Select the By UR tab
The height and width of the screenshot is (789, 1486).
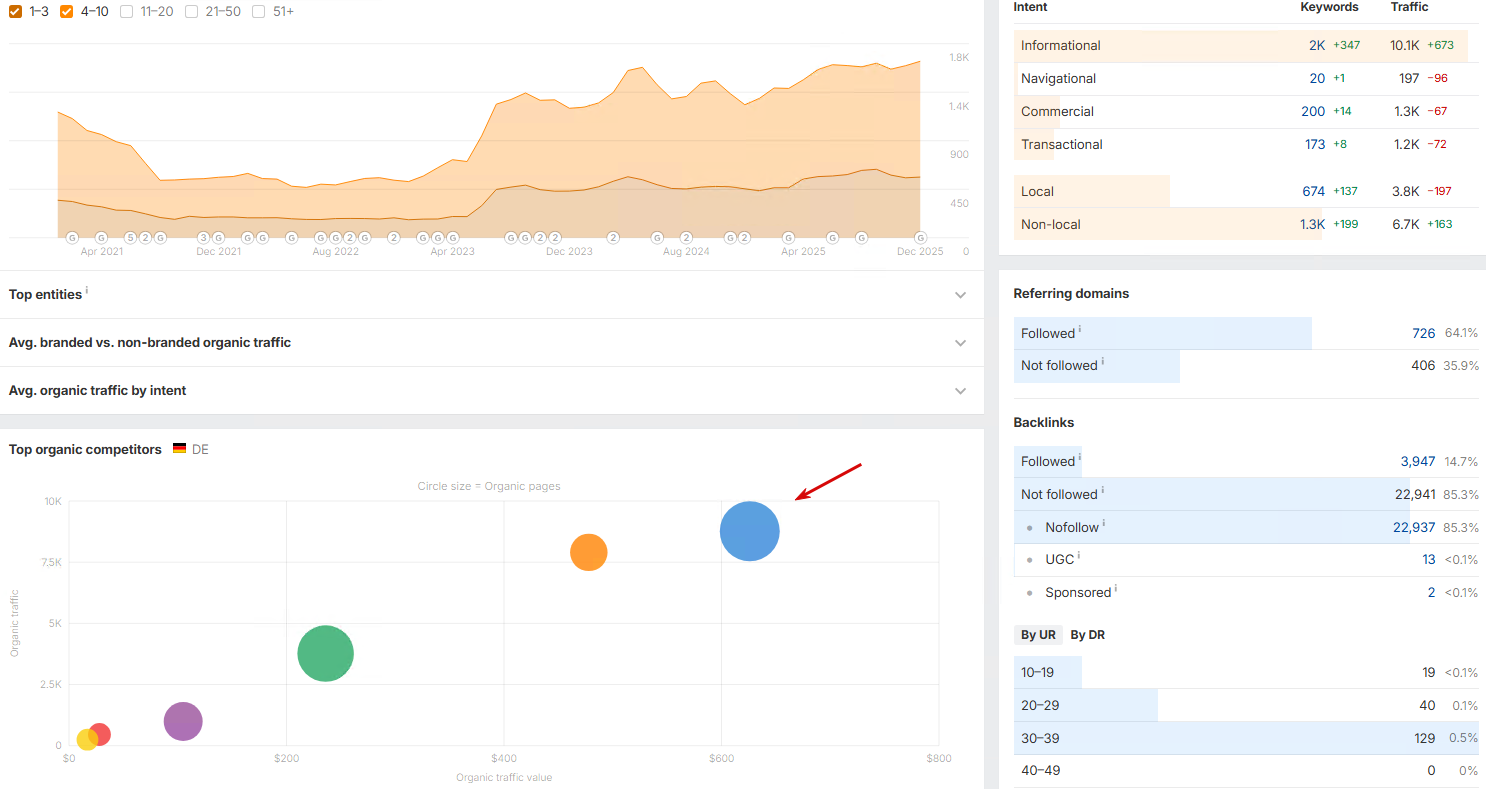coord(1038,635)
